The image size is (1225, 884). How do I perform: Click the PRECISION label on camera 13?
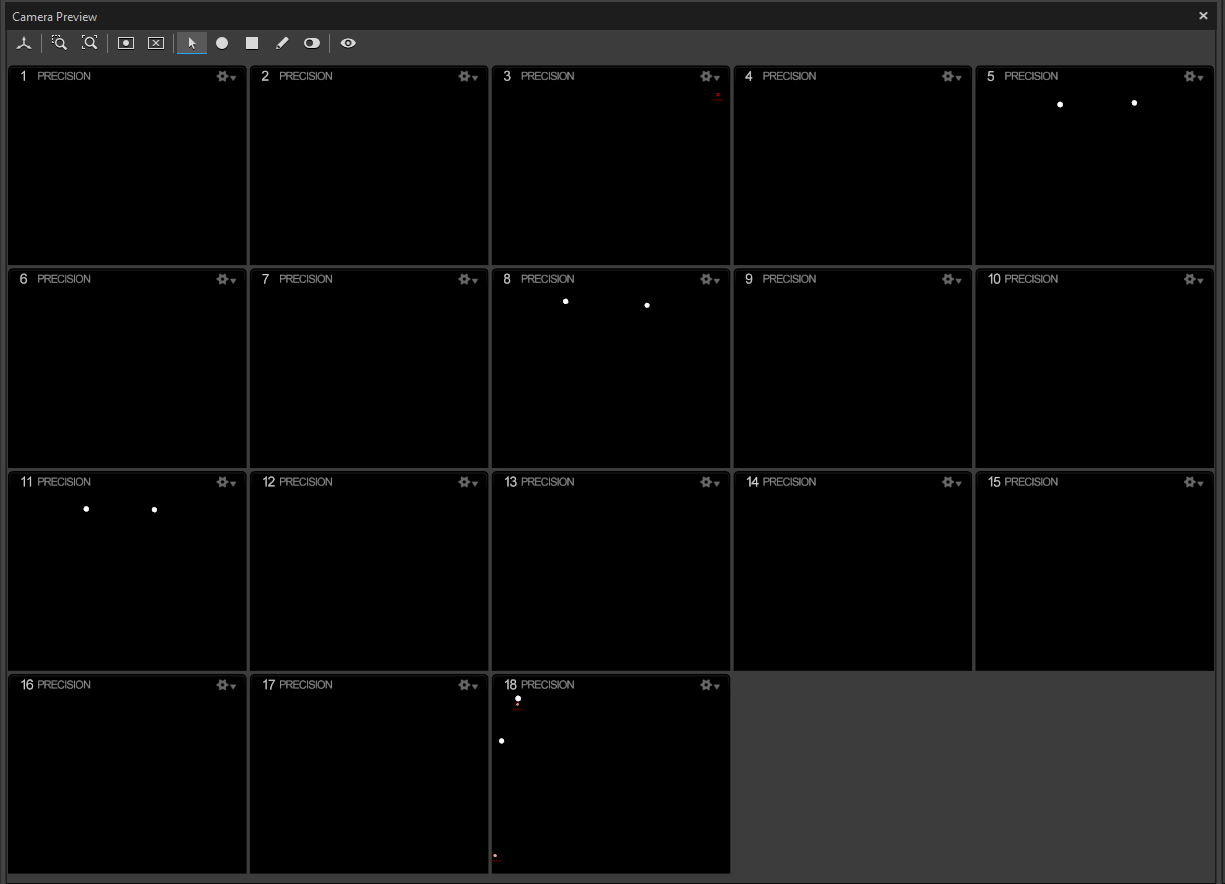pos(547,482)
